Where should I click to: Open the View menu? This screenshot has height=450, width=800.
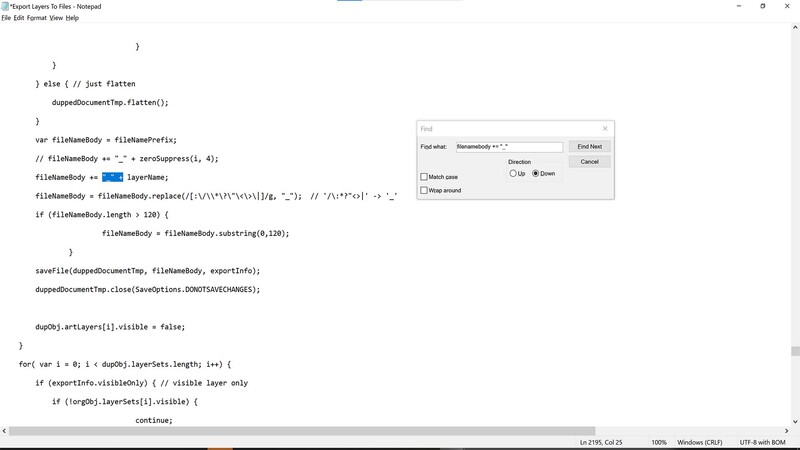pos(56,18)
